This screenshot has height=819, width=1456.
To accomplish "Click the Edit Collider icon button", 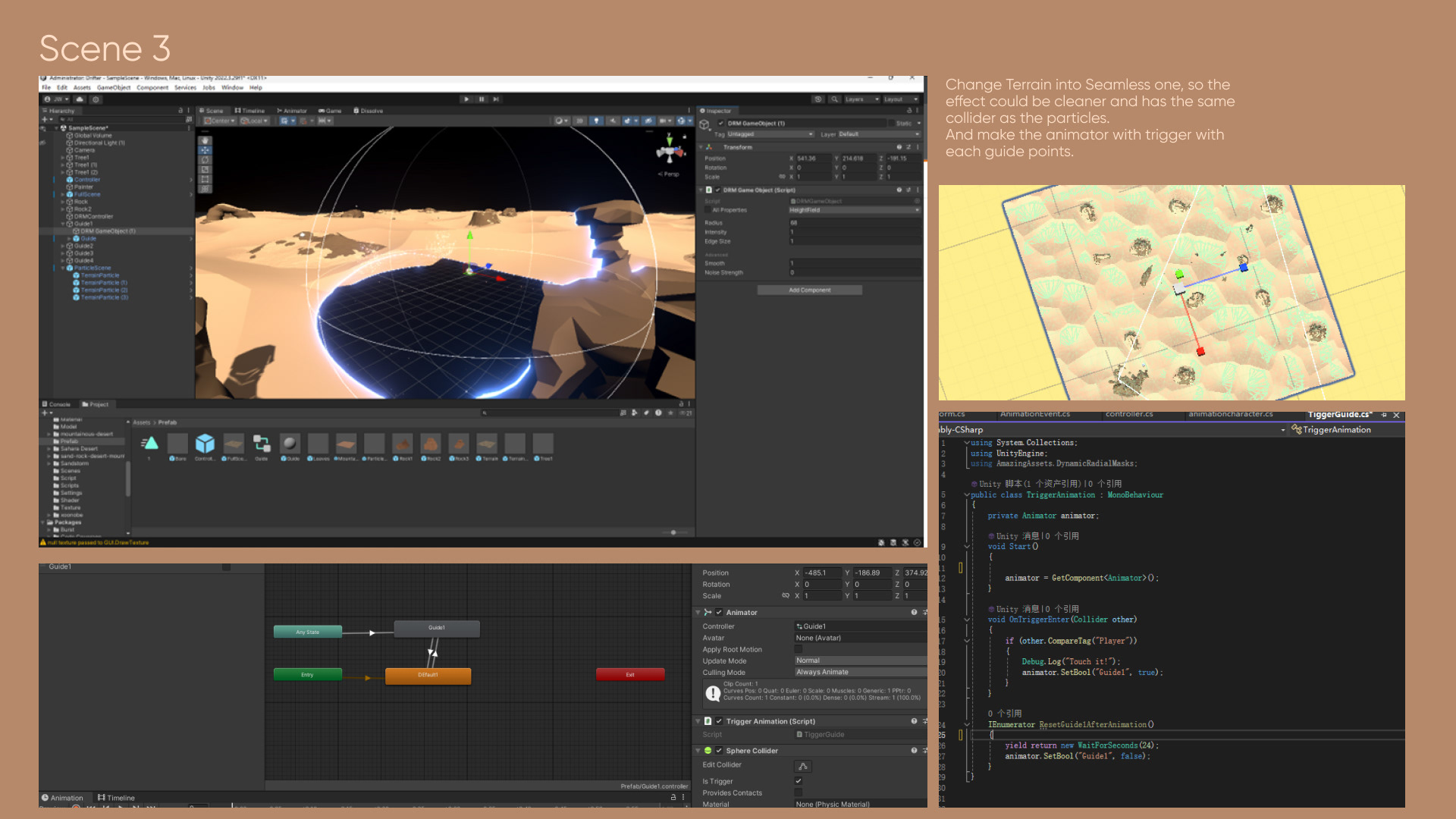I will [802, 766].
